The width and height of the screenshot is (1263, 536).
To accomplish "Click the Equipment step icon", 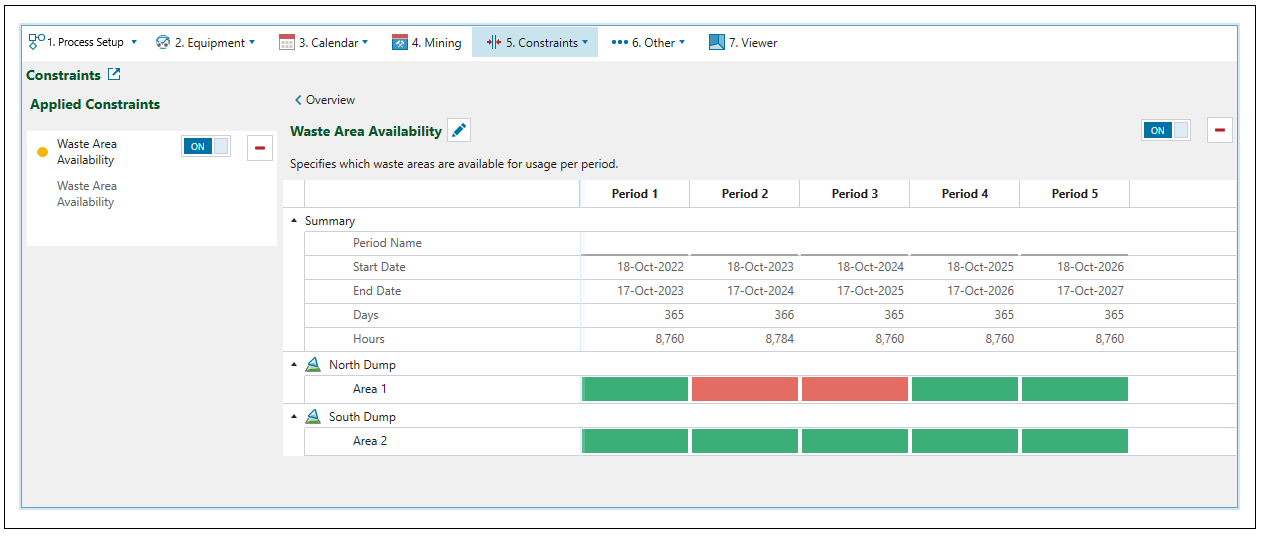I will [163, 43].
